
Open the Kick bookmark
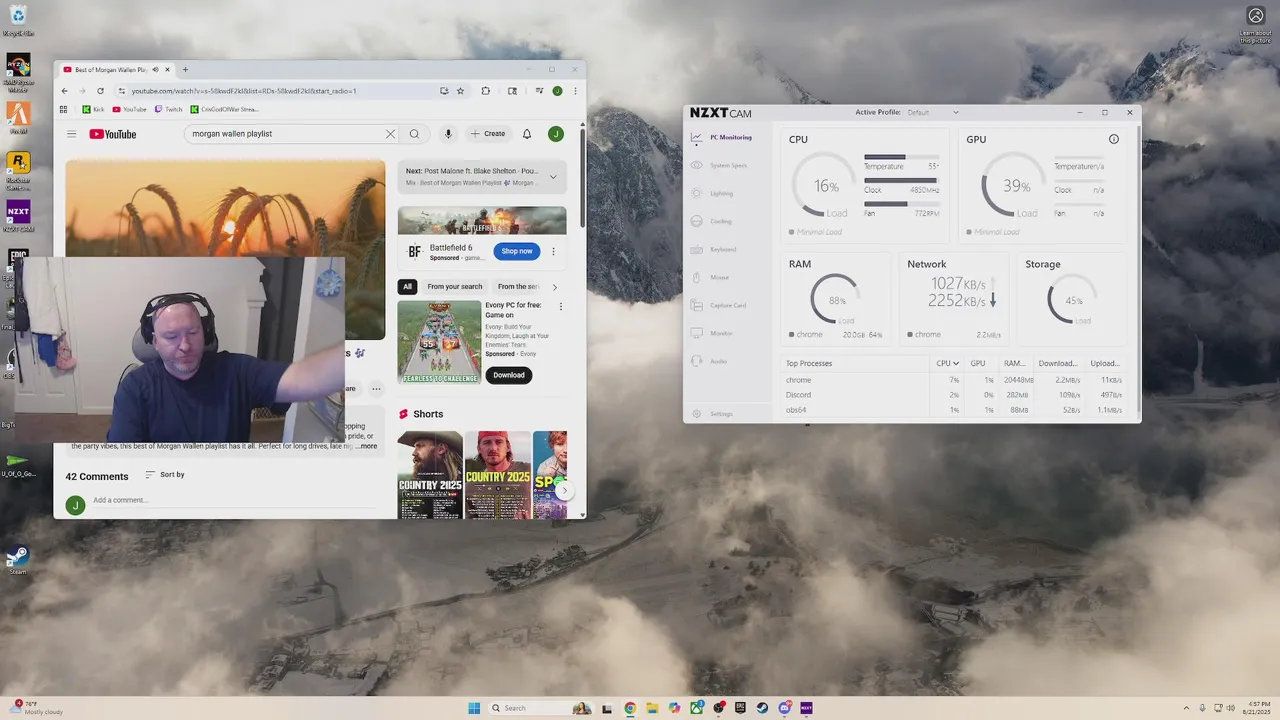pyautogui.click(x=93, y=109)
